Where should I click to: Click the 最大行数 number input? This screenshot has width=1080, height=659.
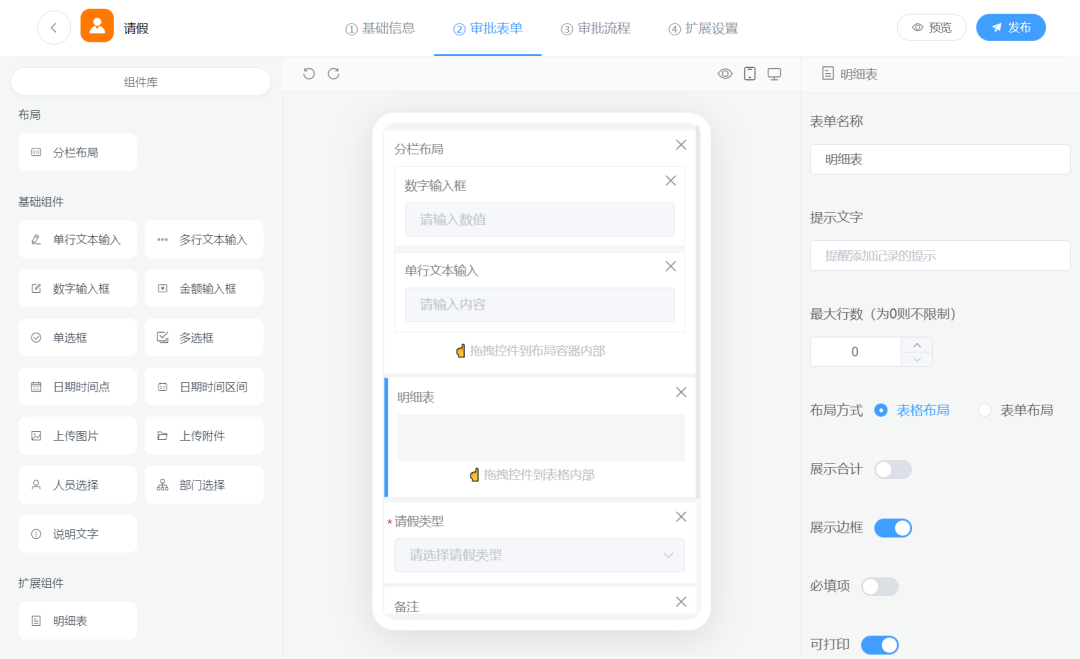[x=855, y=352]
